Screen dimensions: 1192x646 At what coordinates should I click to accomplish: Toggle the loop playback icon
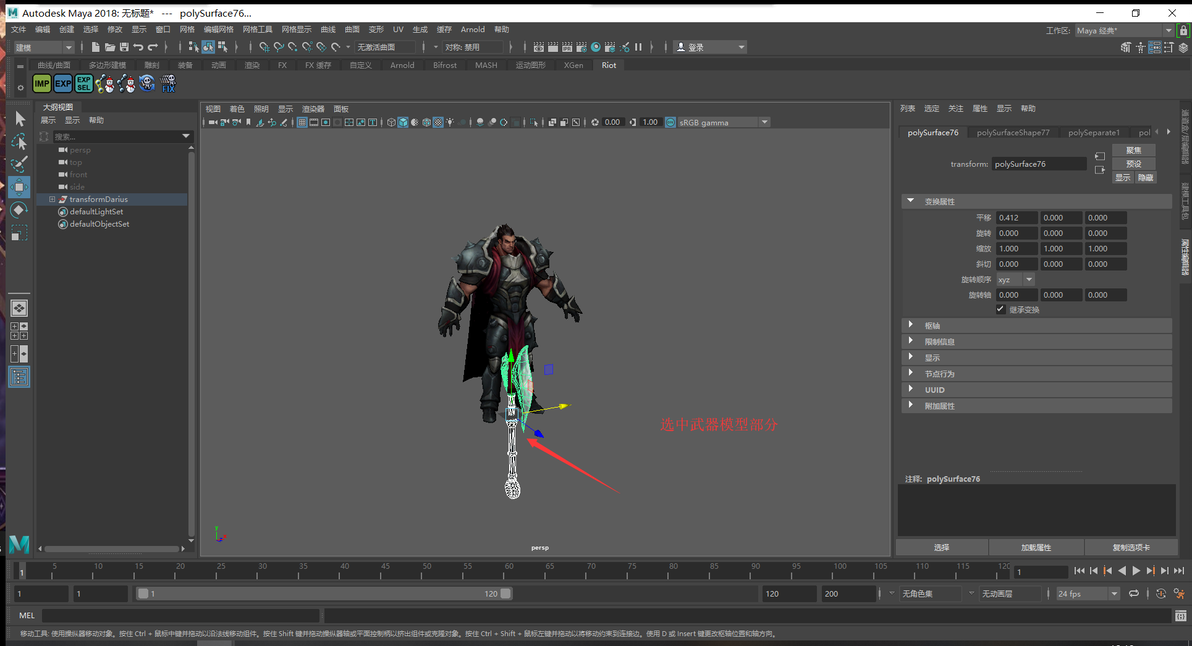pos(1134,594)
